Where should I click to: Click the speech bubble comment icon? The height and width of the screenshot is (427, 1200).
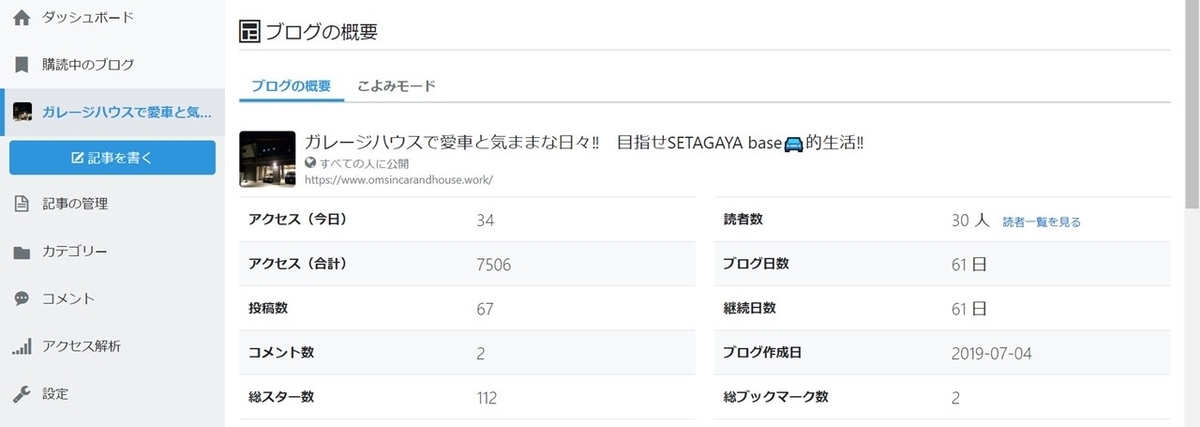(22, 299)
